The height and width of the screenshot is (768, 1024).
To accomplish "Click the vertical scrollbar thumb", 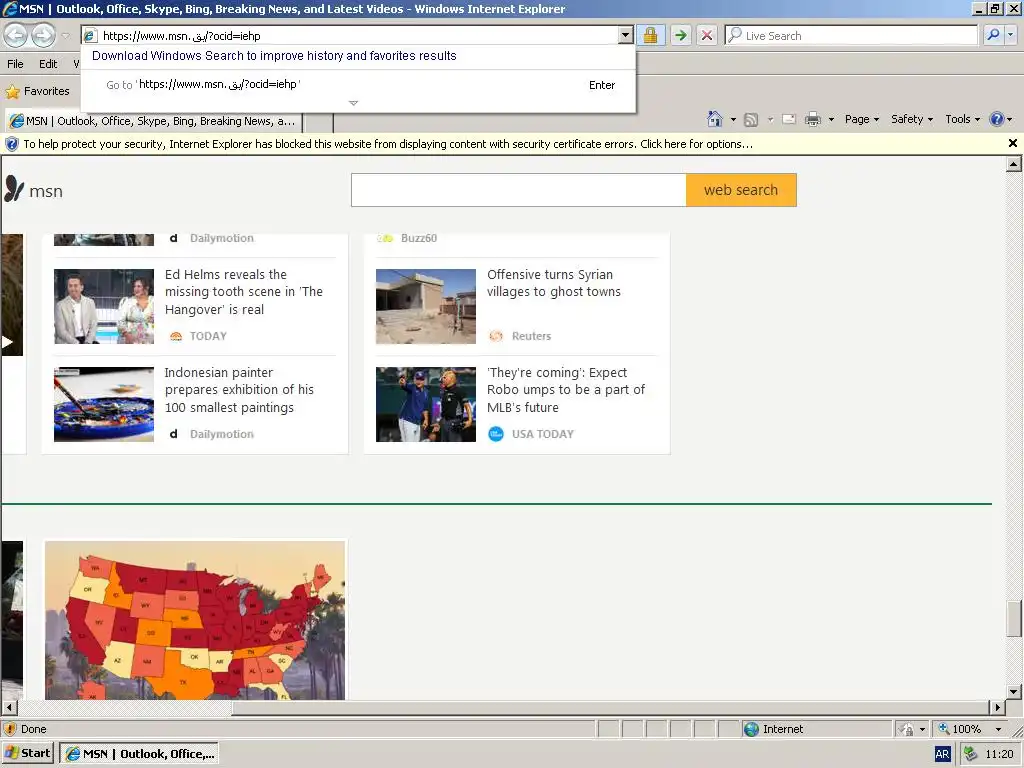I will click(1013, 618).
